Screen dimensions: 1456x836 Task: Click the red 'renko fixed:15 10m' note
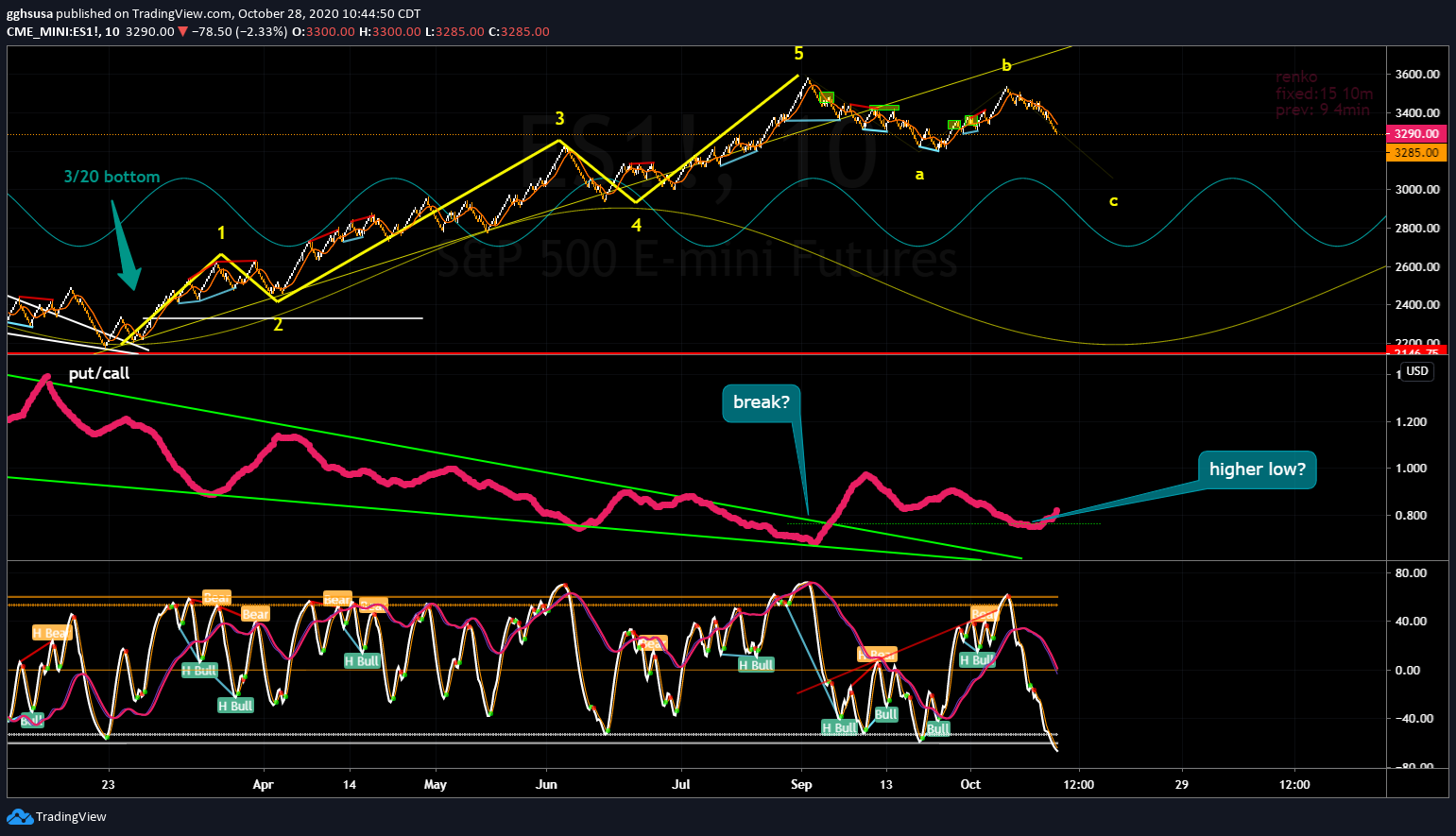pos(1324,94)
